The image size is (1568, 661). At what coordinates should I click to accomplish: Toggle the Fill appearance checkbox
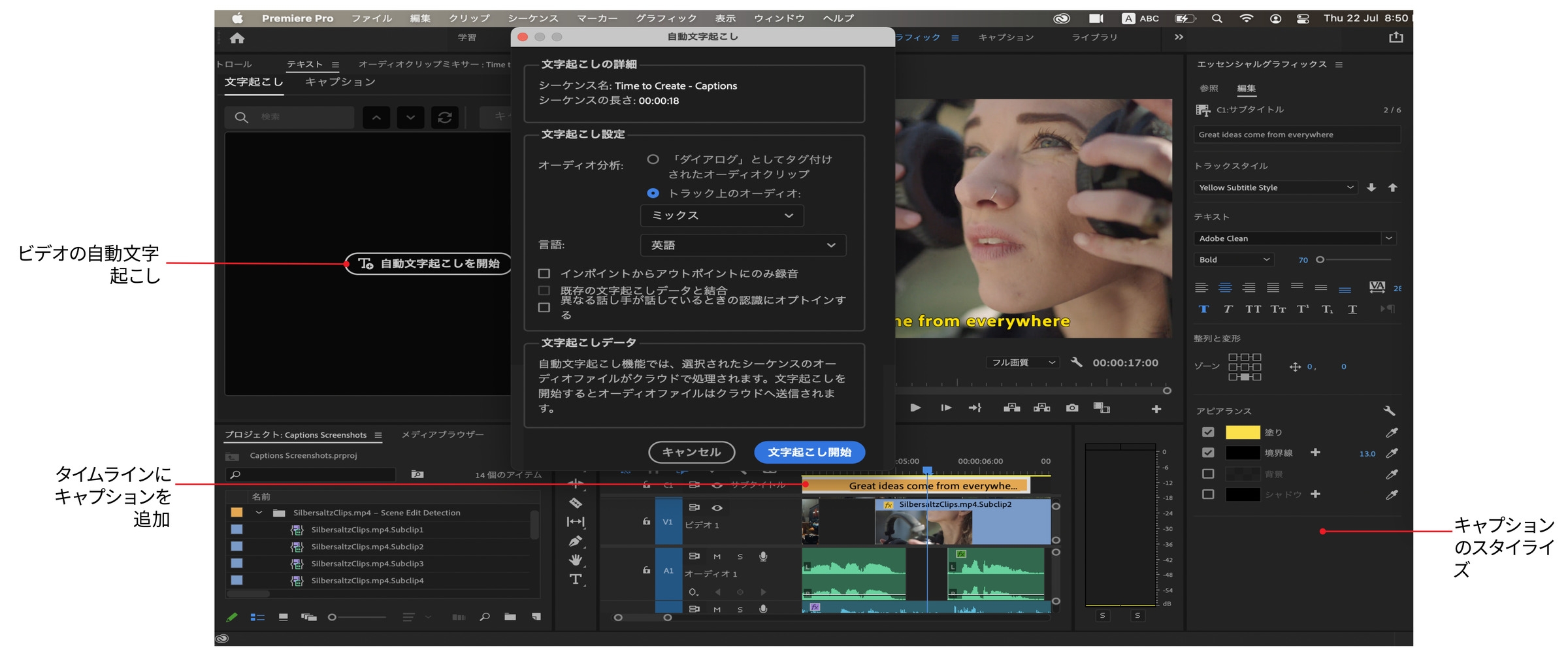[1208, 432]
